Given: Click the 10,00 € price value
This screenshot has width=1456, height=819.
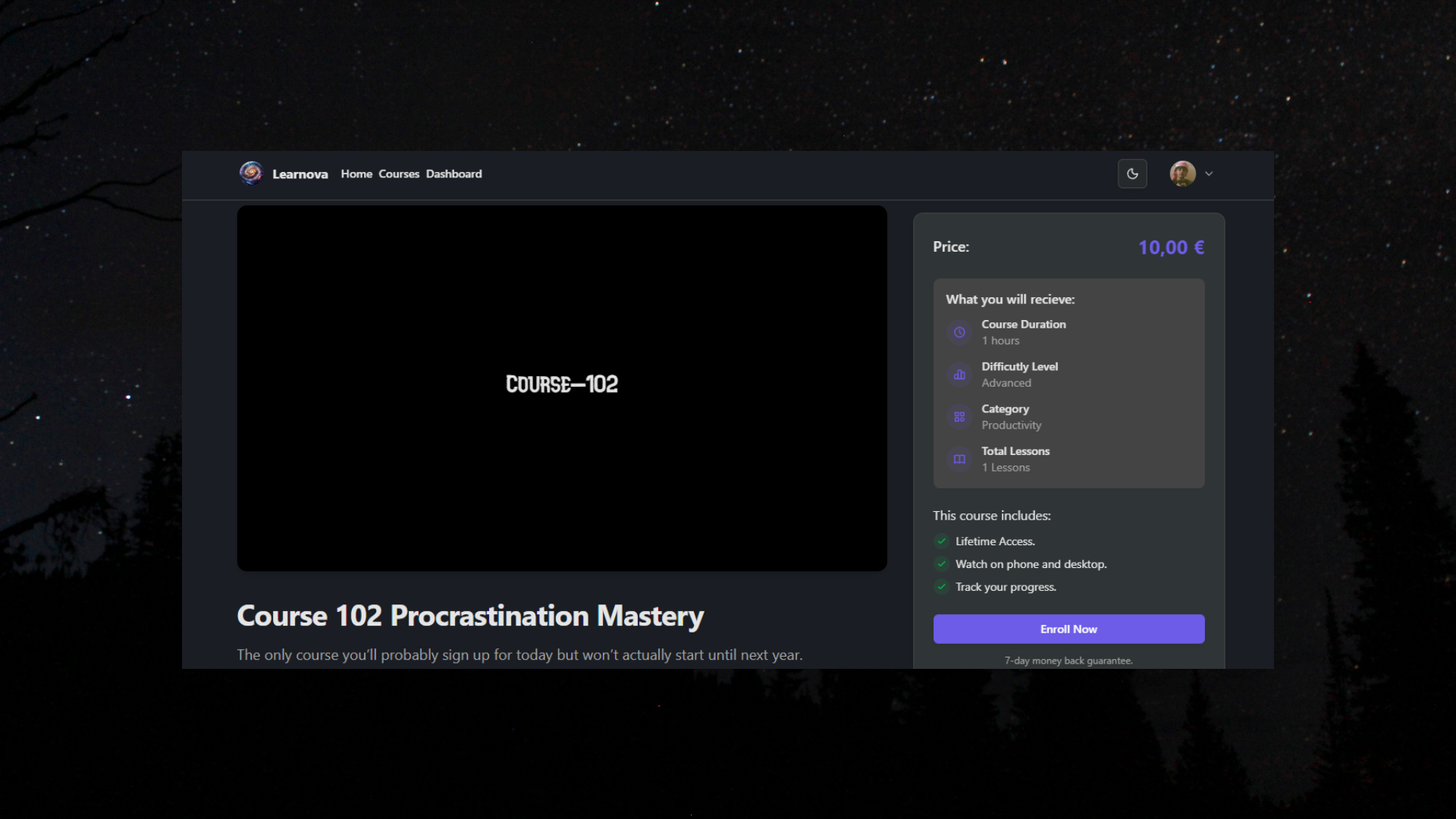Looking at the screenshot, I should (x=1171, y=247).
